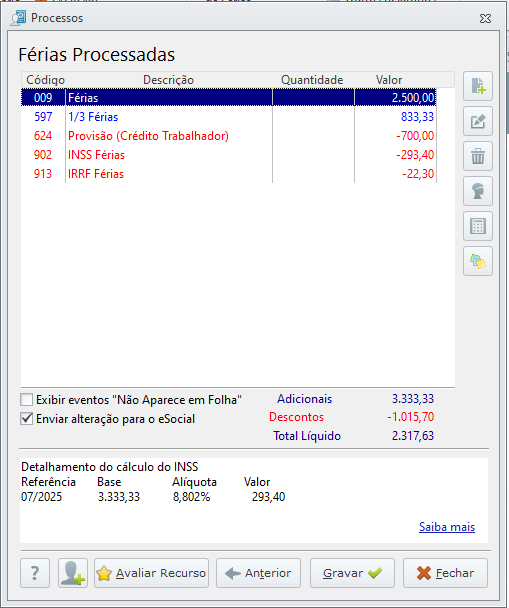Click the Descrição column header
Viewport: 509px width, 608px height.
(x=168, y=80)
